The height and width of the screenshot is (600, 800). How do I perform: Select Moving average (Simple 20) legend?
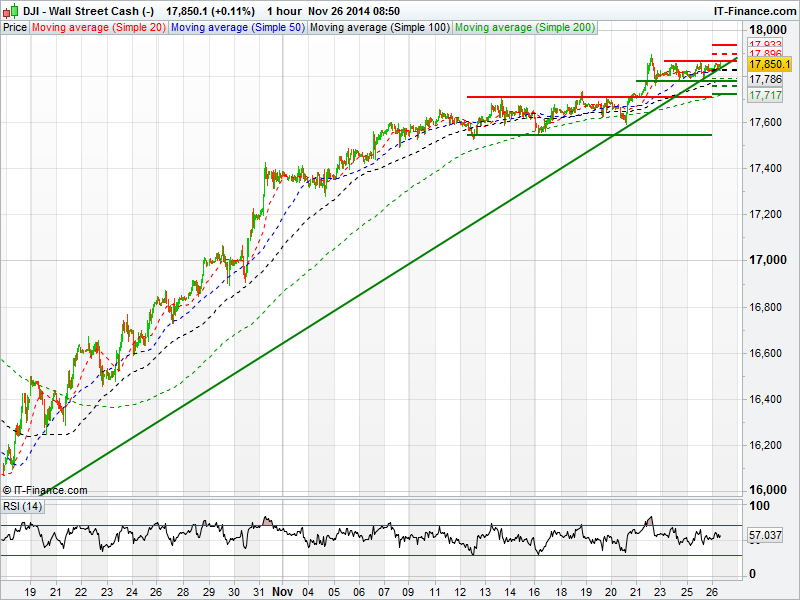(98, 28)
